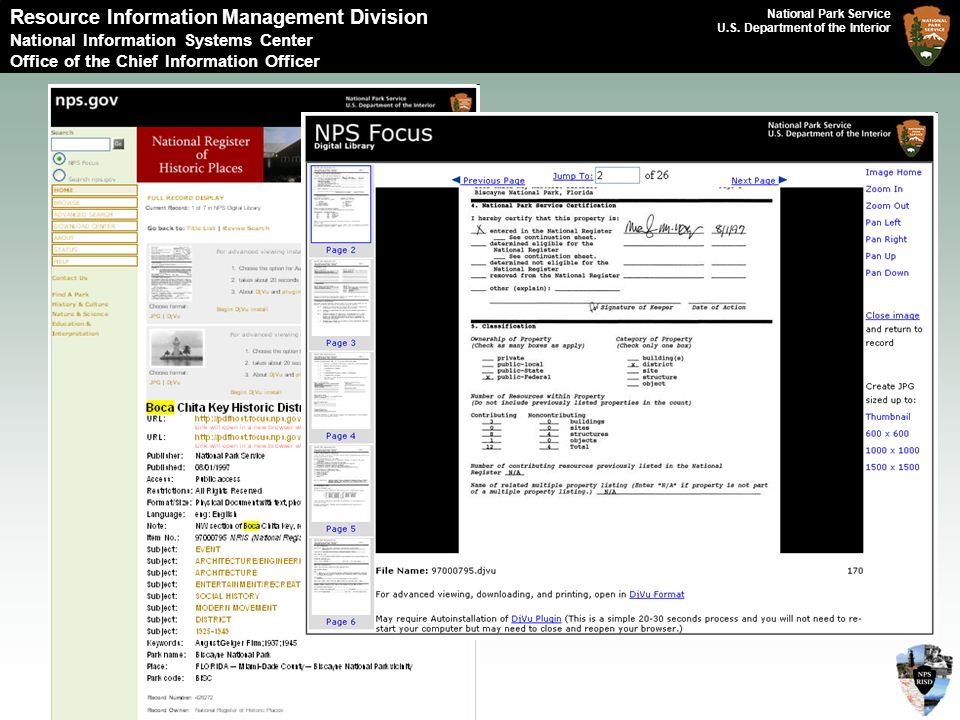Open the DjVu Format link
The height and width of the screenshot is (720, 960).
(x=656, y=594)
